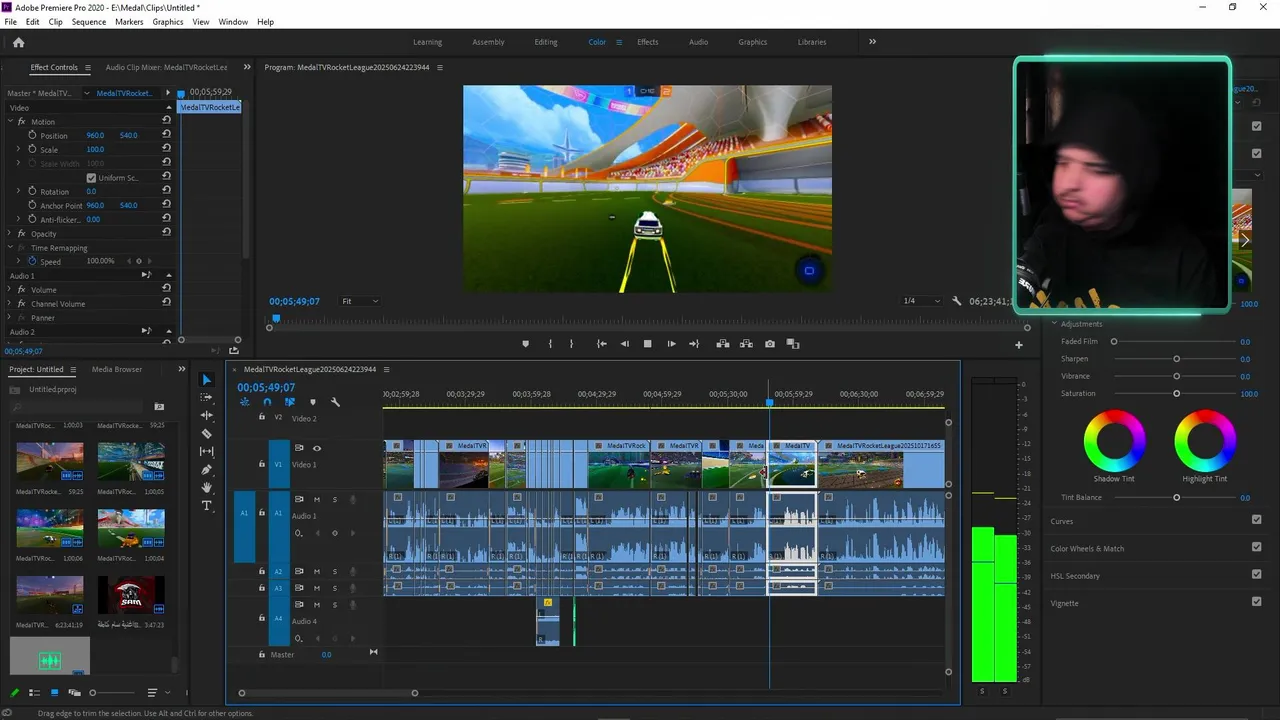Open the Comparison View button
The height and width of the screenshot is (720, 1280).
793,344
